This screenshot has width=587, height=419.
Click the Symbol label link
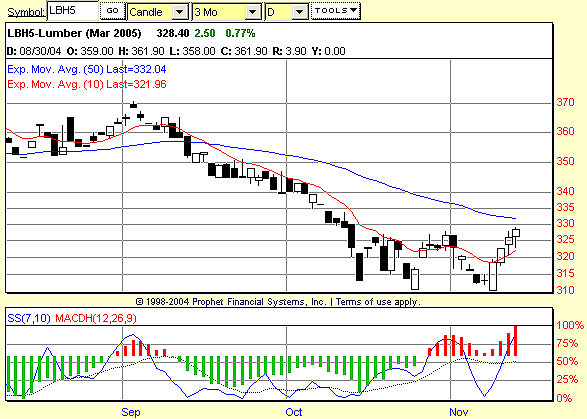tap(26, 12)
